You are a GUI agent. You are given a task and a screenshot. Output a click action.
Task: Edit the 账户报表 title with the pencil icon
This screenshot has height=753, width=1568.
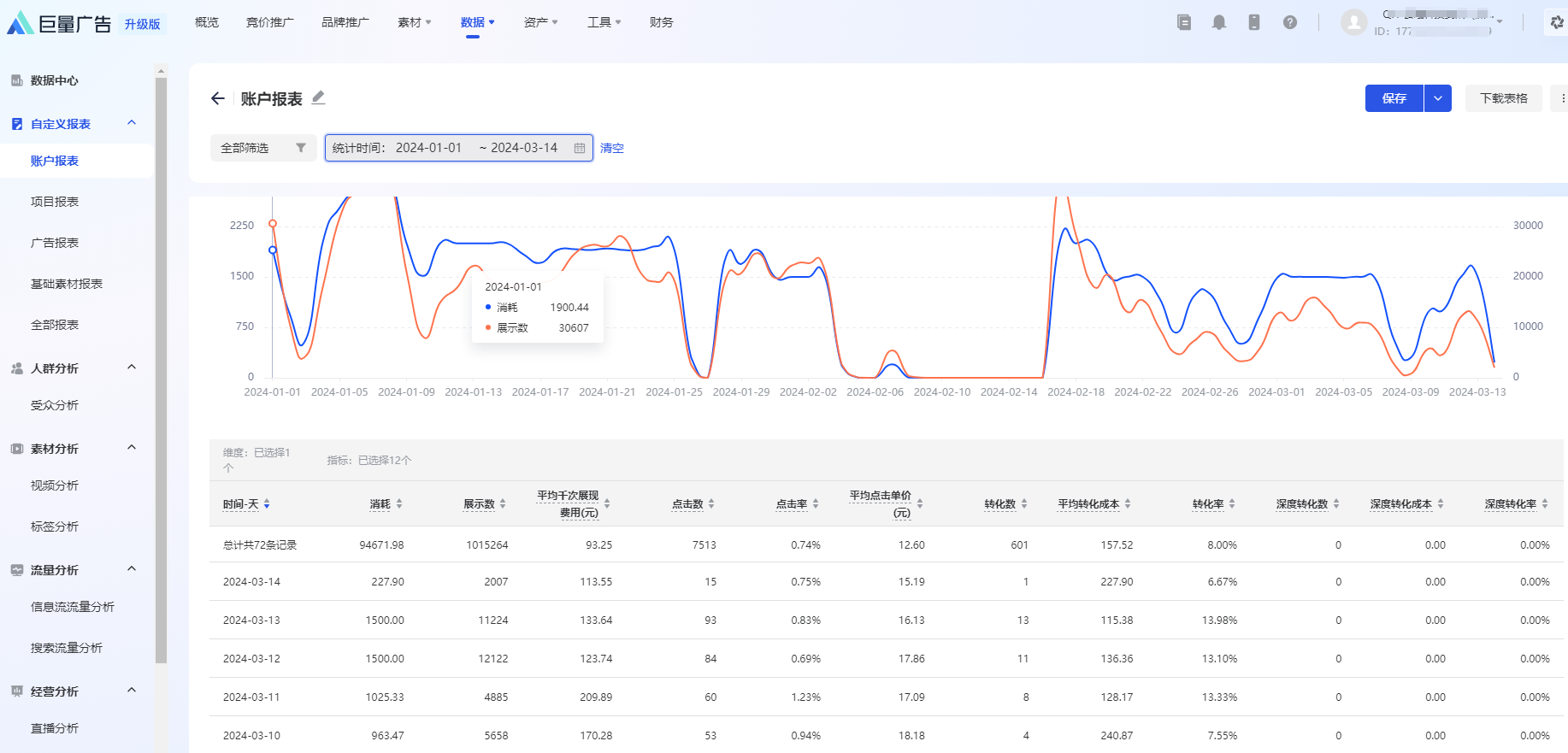click(318, 98)
